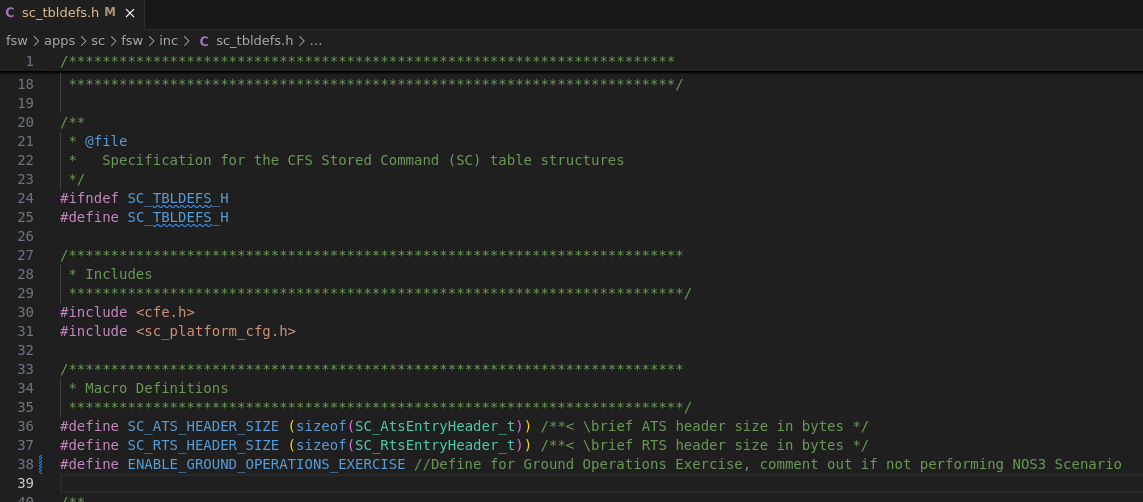Click SC_TBLDEFS_H on the #ifndef line
1143x502 pixels.
click(x=178, y=198)
